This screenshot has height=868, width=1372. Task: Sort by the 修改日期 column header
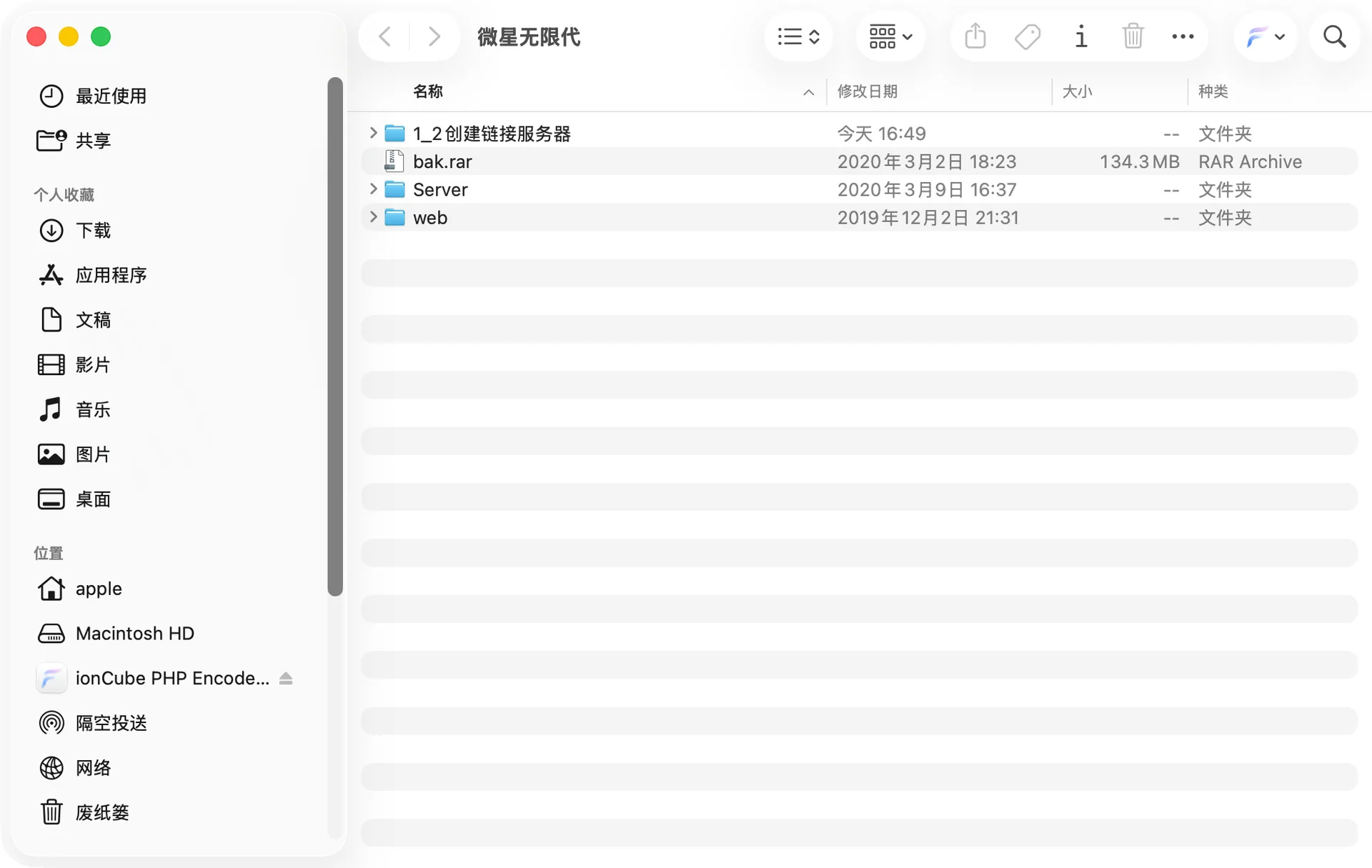pos(867,91)
